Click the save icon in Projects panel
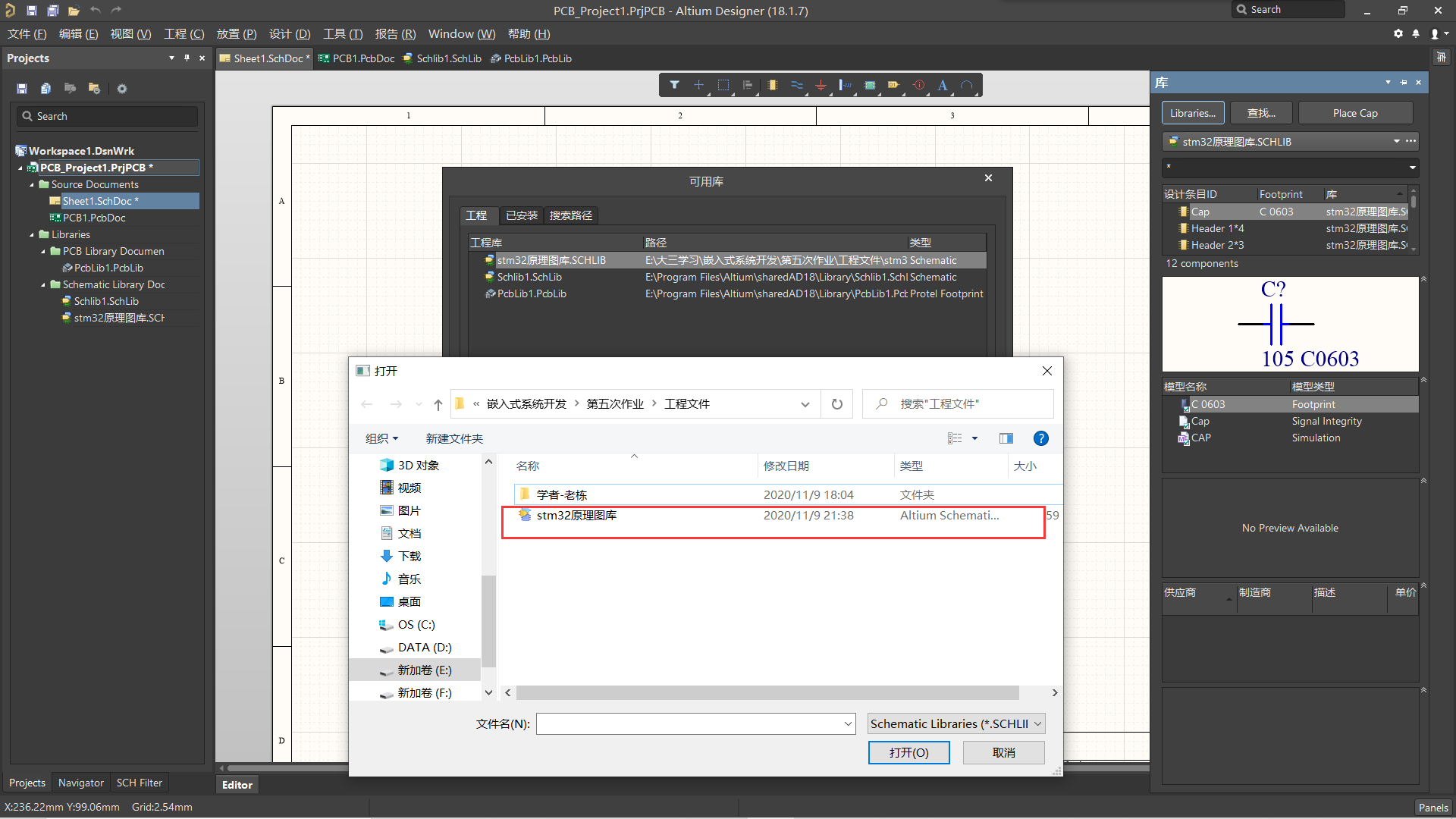This screenshot has height=819, width=1456. pos(22,89)
